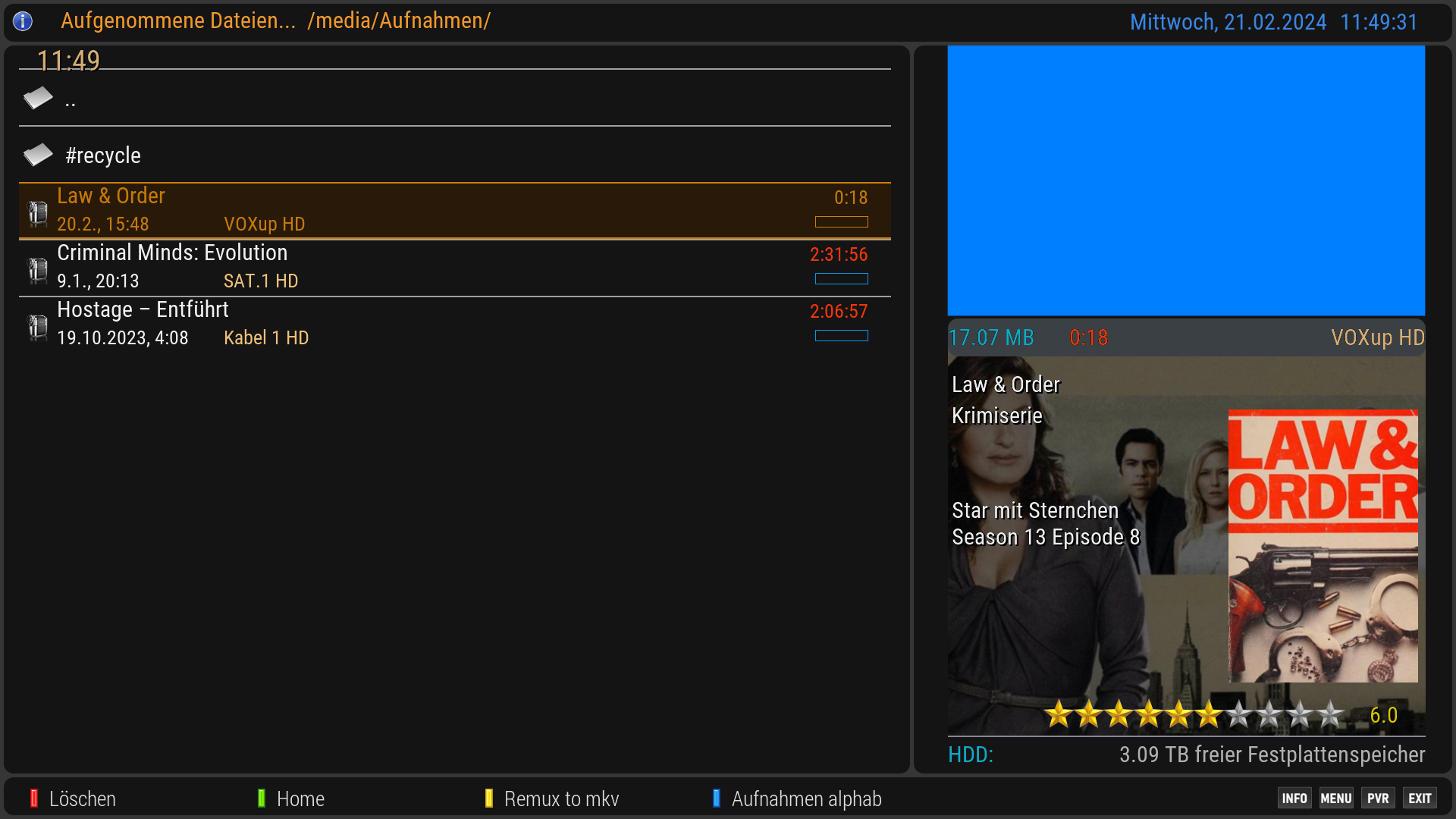
Task: Select the Criminal Minds: Evolution recording
Action: 172,253
